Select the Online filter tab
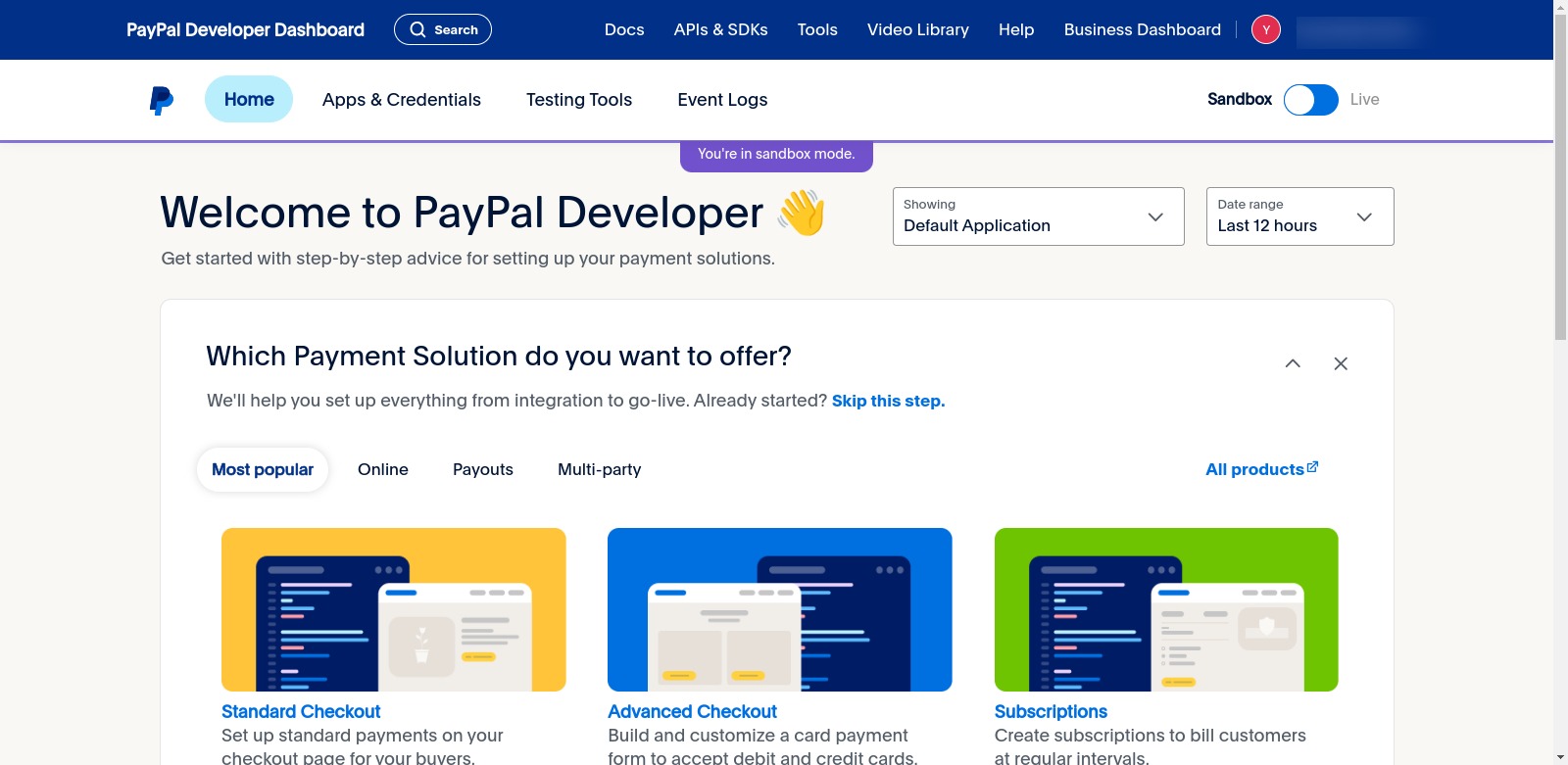Screen dimensions: 1568x765 [x=383, y=469]
